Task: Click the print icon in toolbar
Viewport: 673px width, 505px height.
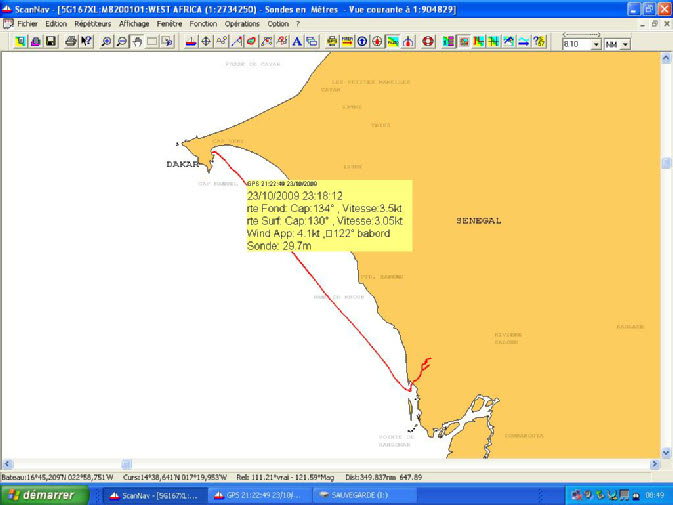Action: (x=70, y=42)
